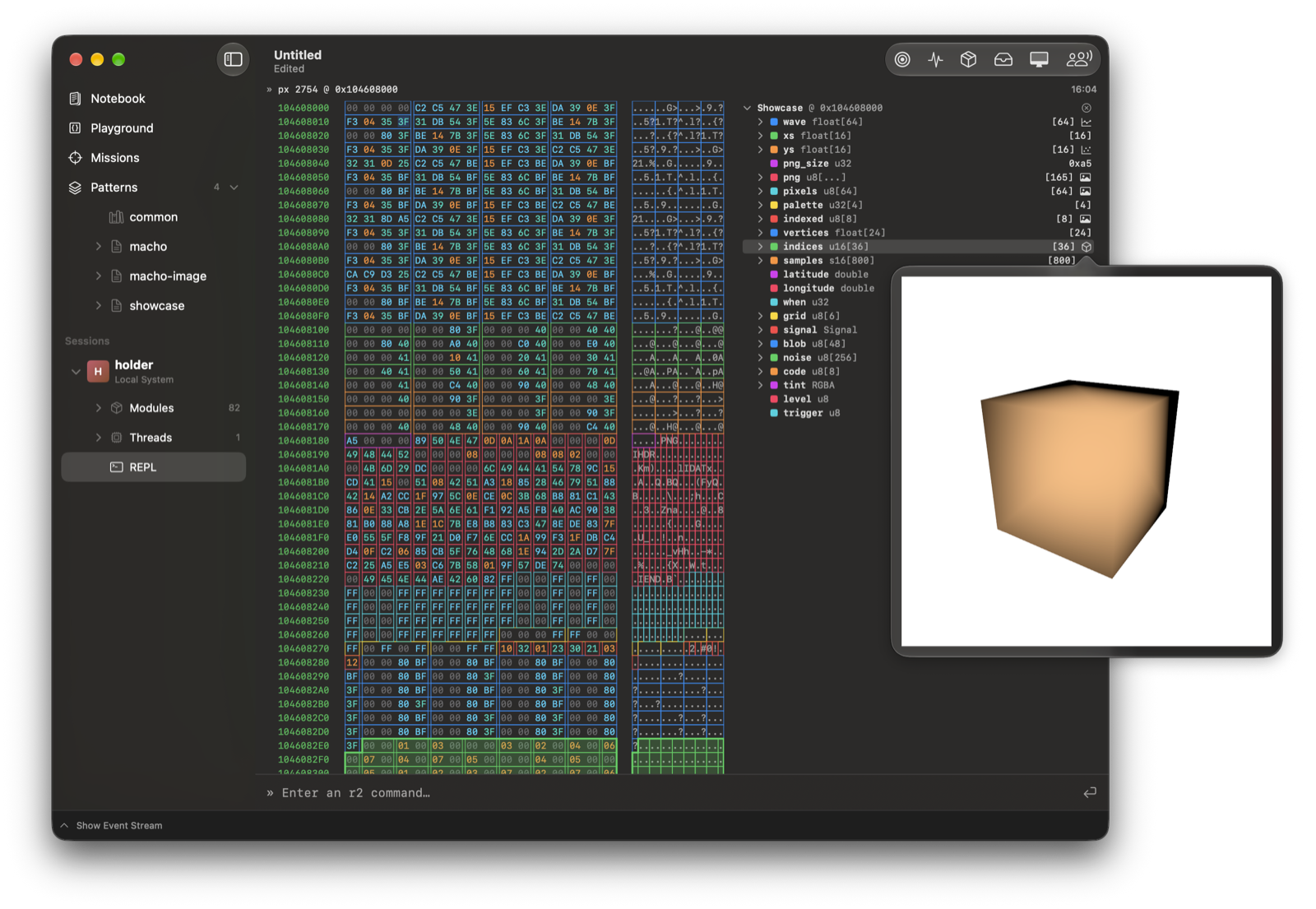Screen dimensions: 1316x909
Task: Click the 3D cube toolbar icon
Action: [x=968, y=59]
